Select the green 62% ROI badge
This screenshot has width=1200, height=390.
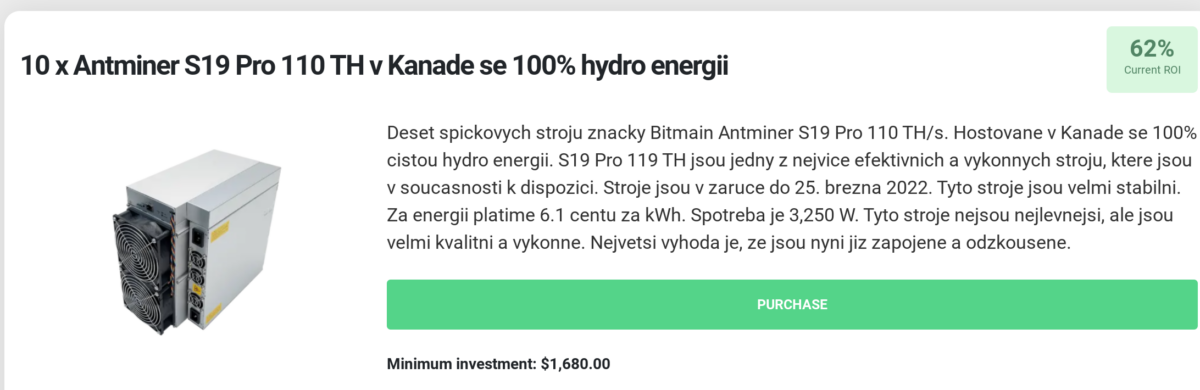coord(1151,58)
